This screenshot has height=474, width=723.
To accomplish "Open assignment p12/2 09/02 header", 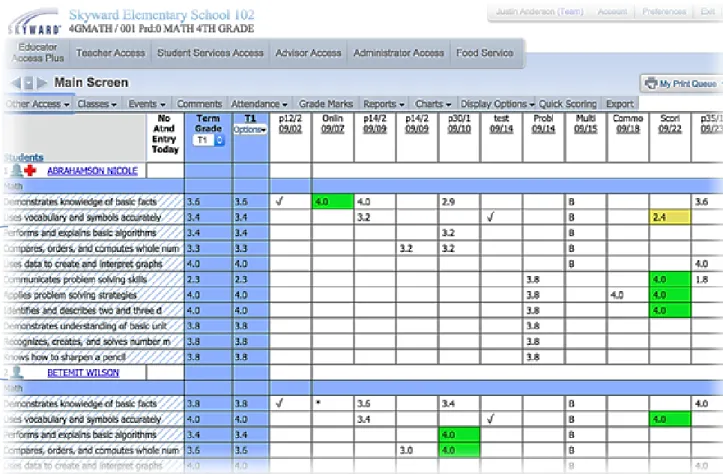I will (x=290, y=124).
